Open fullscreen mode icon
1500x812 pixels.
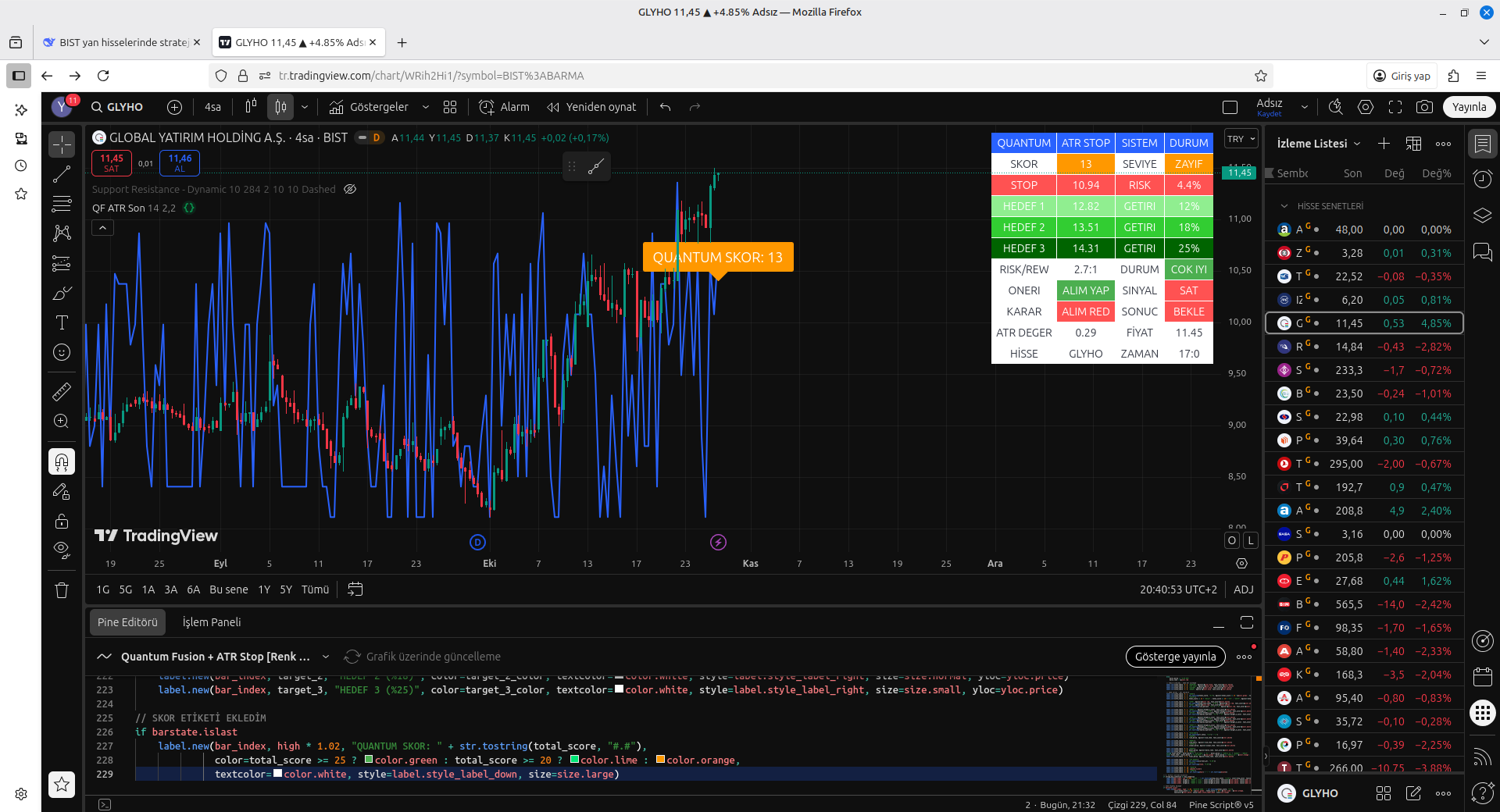tap(1395, 107)
